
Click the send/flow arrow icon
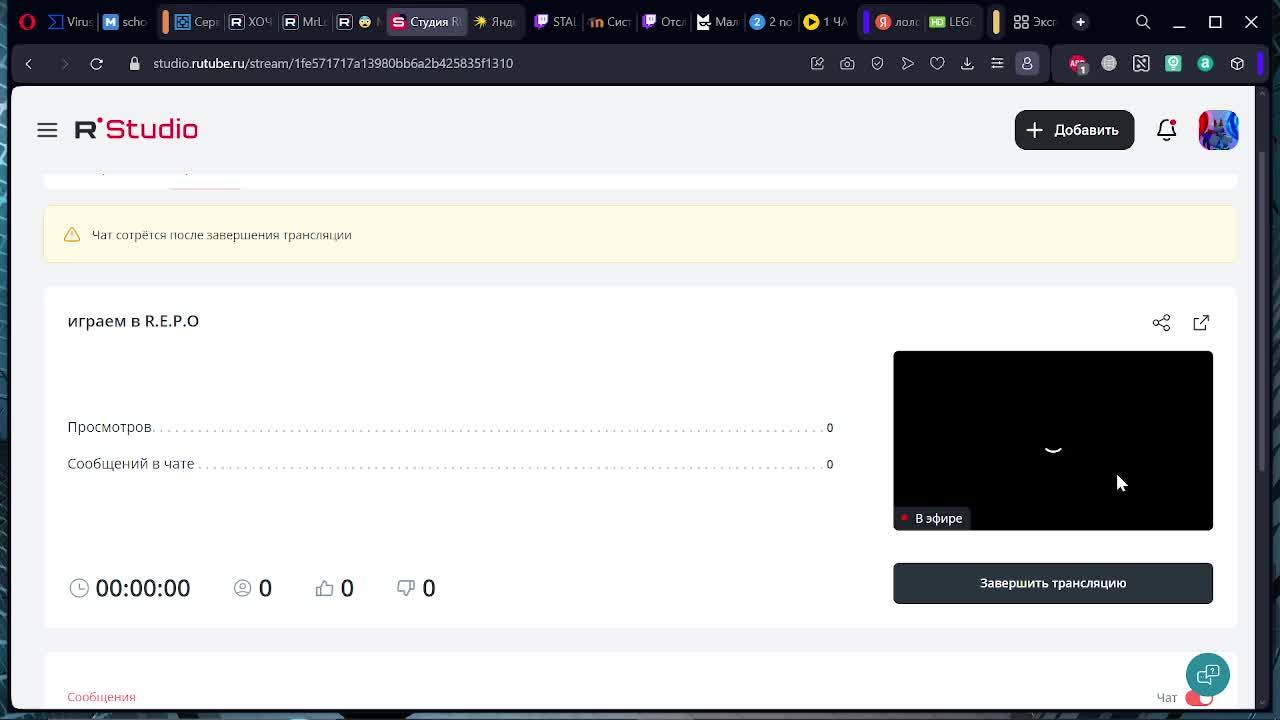coord(907,63)
